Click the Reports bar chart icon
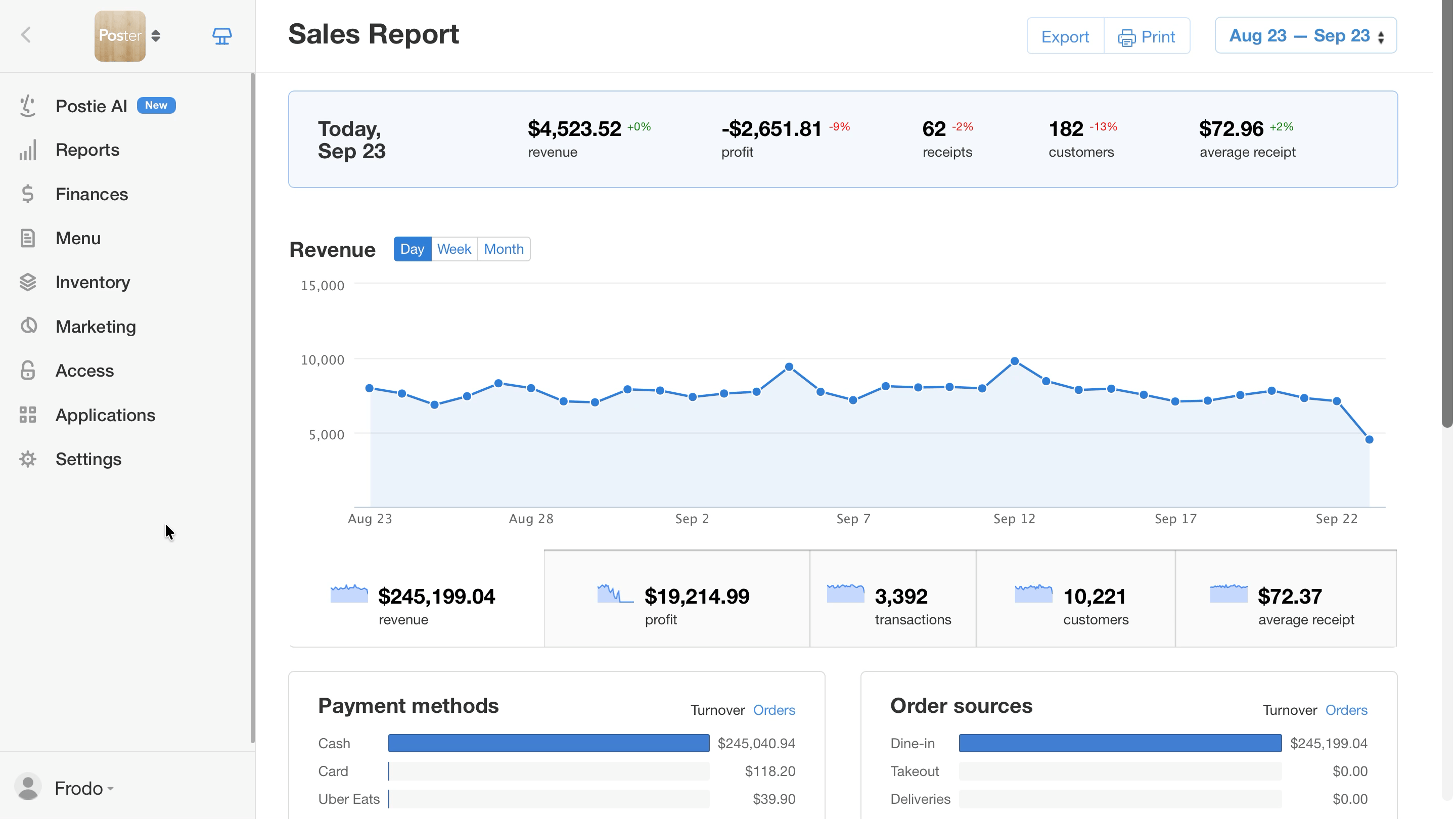Image resolution: width=1456 pixels, height=819 pixels. click(x=28, y=150)
